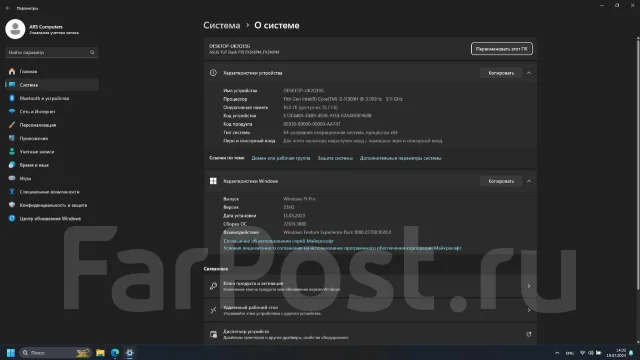Copy device specifications with Копировать
This screenshot has width=640, height=360.
501,73
